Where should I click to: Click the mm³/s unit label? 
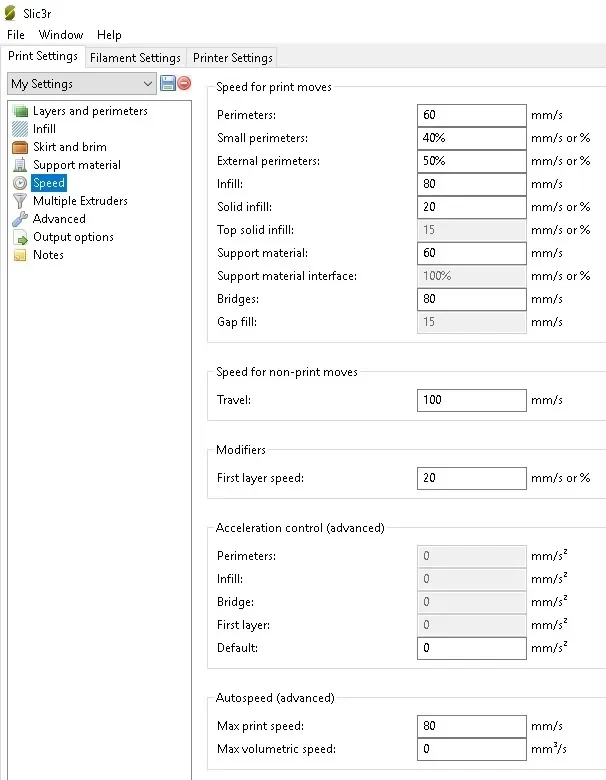coord(548,749)
